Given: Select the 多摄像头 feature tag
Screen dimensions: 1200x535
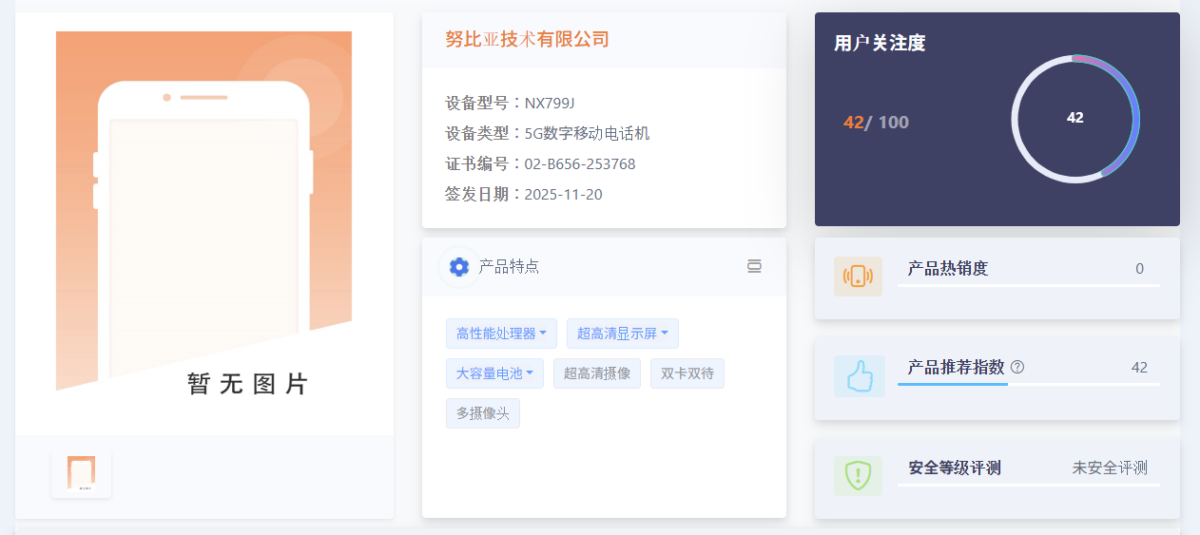Looking at the screenshot, I should (x=482, y=413).
